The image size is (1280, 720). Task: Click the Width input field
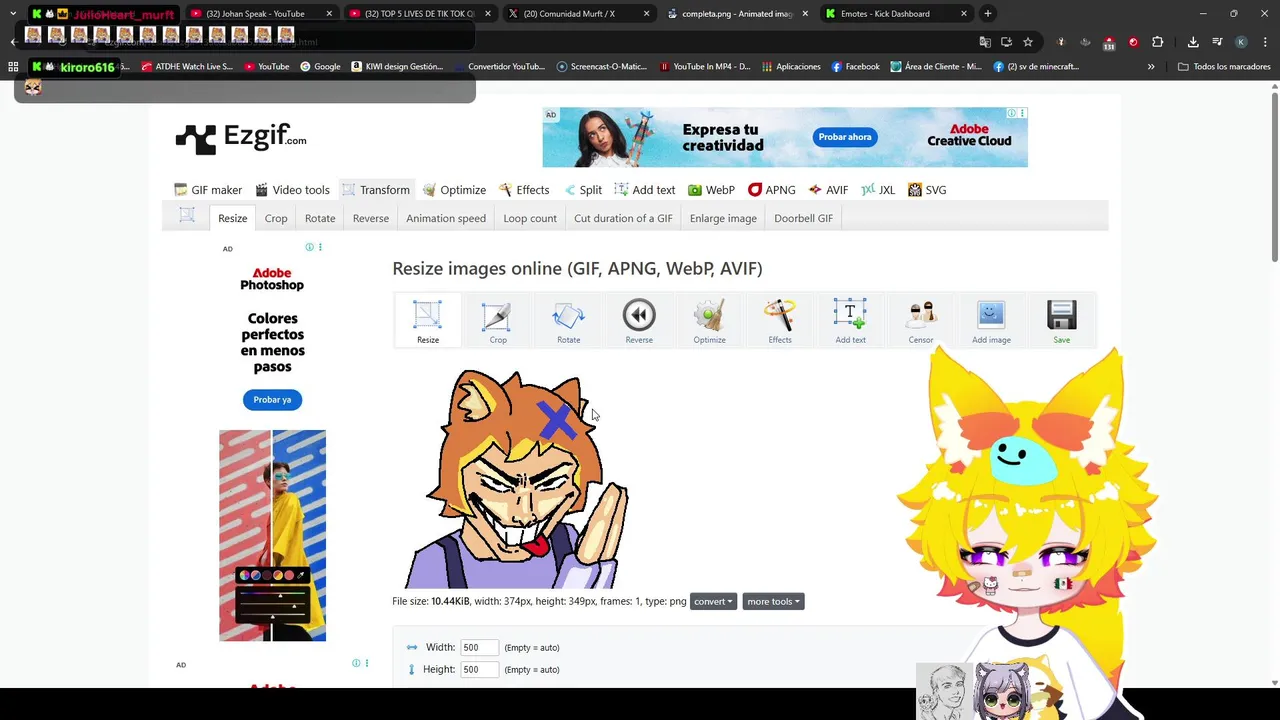tap(479, 647)
